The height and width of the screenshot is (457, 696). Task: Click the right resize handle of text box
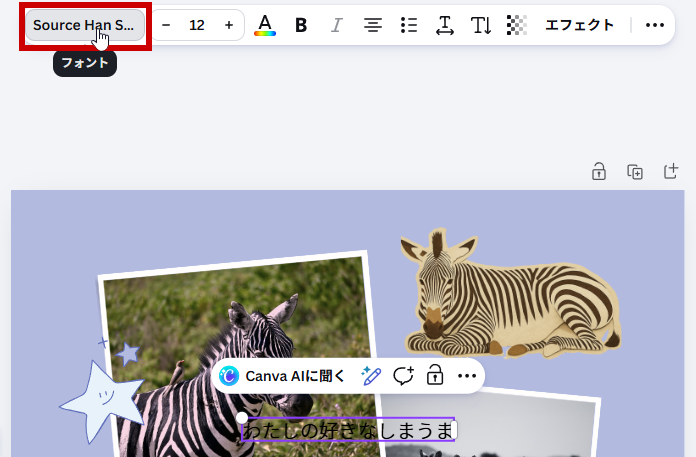tap(454, 430)
